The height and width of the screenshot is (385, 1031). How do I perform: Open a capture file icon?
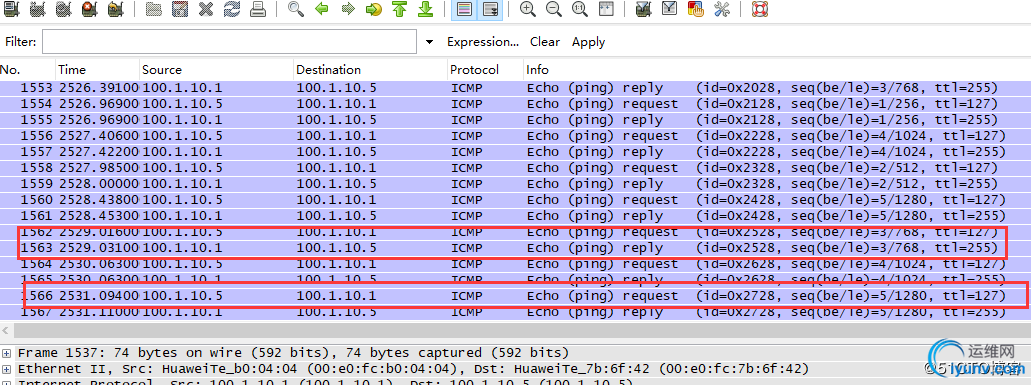pos(154,9)
